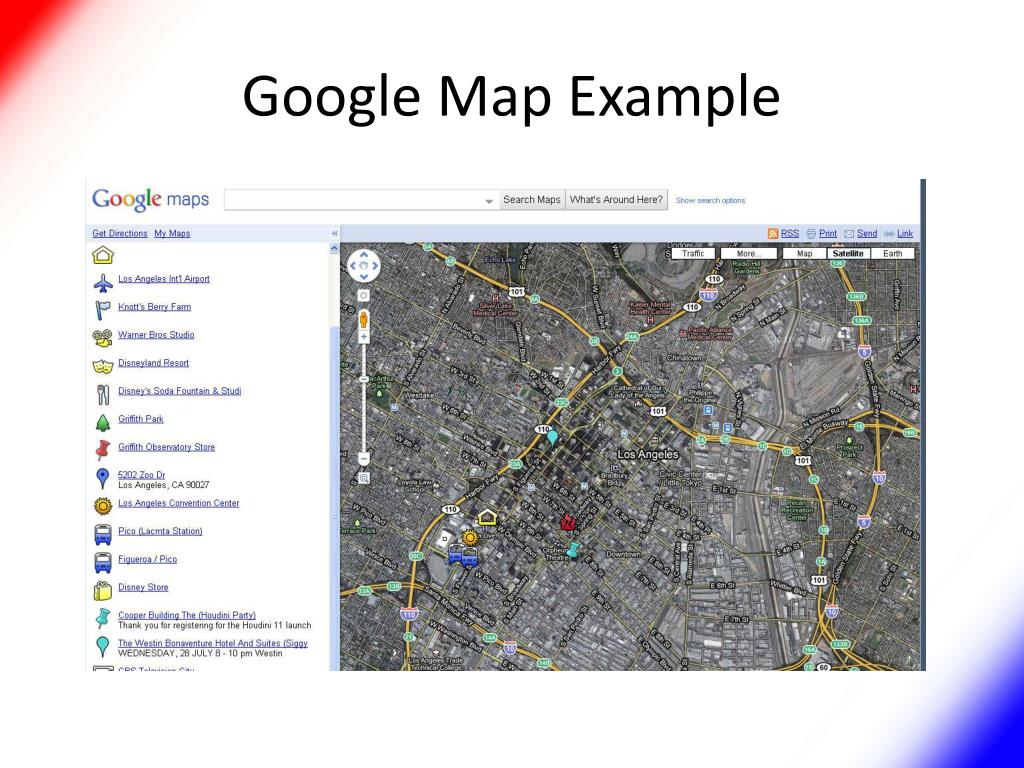The height and width of the screenshot is (768, 1024).
Task: Open the Get Directions tab
Action: tap(120, 233)
